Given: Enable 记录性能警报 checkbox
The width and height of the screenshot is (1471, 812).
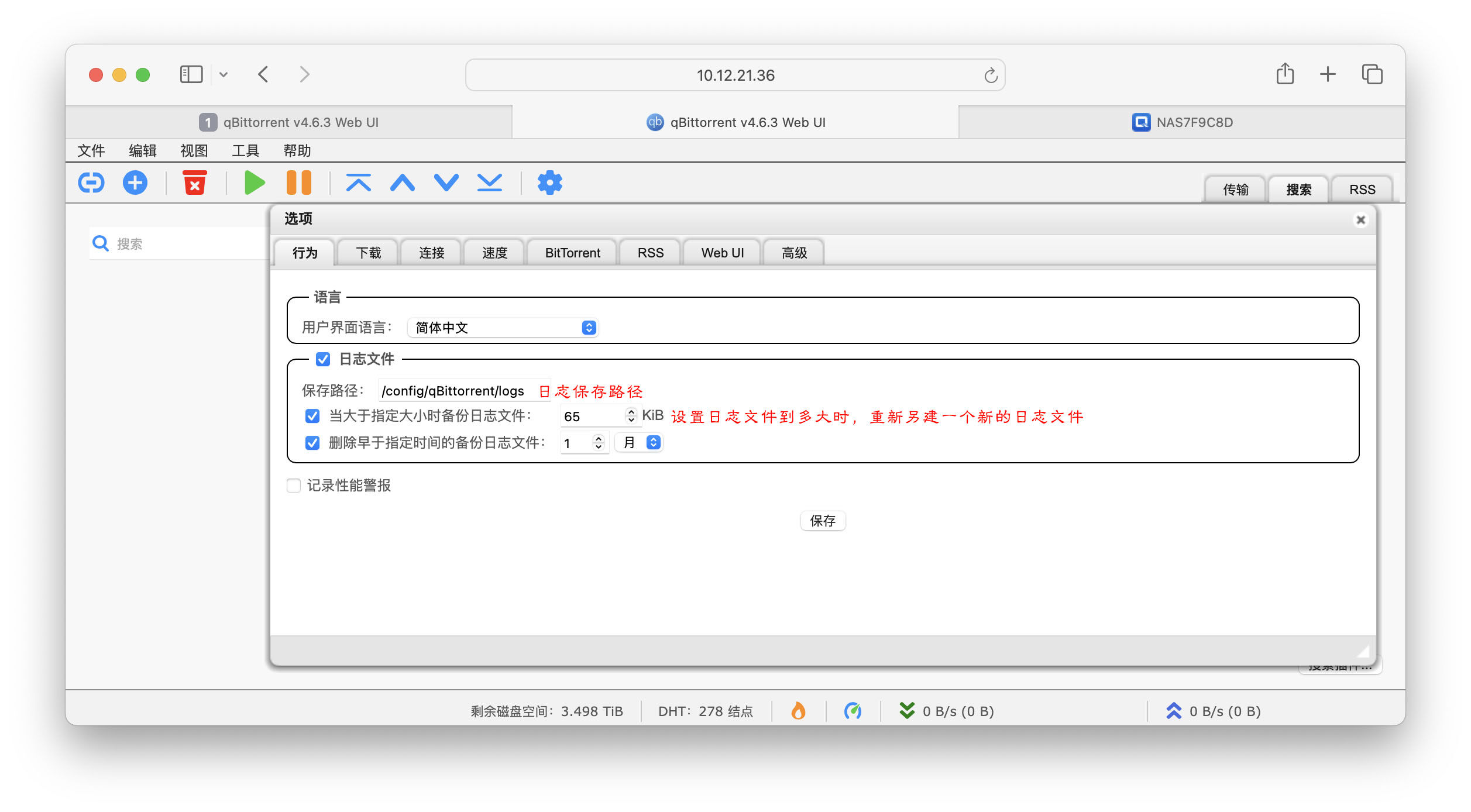Looking at the screenshot, I should [294, 486].
